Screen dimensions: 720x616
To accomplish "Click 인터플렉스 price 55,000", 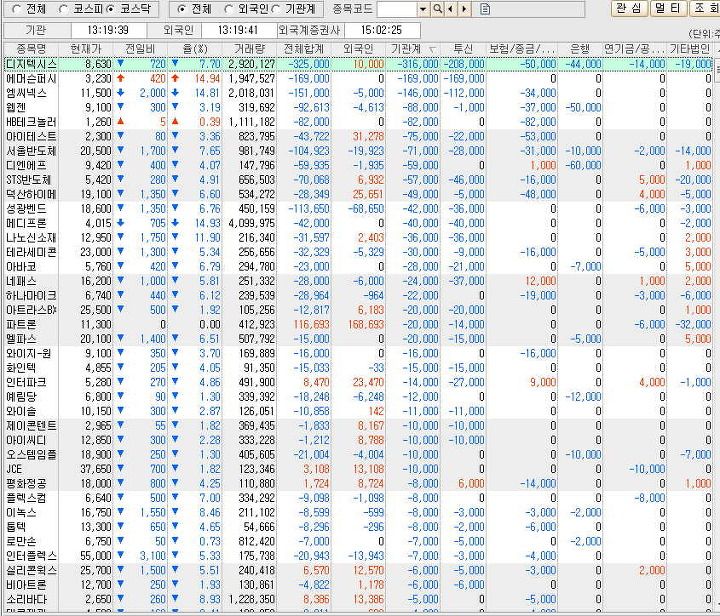I will coord(96,556).
